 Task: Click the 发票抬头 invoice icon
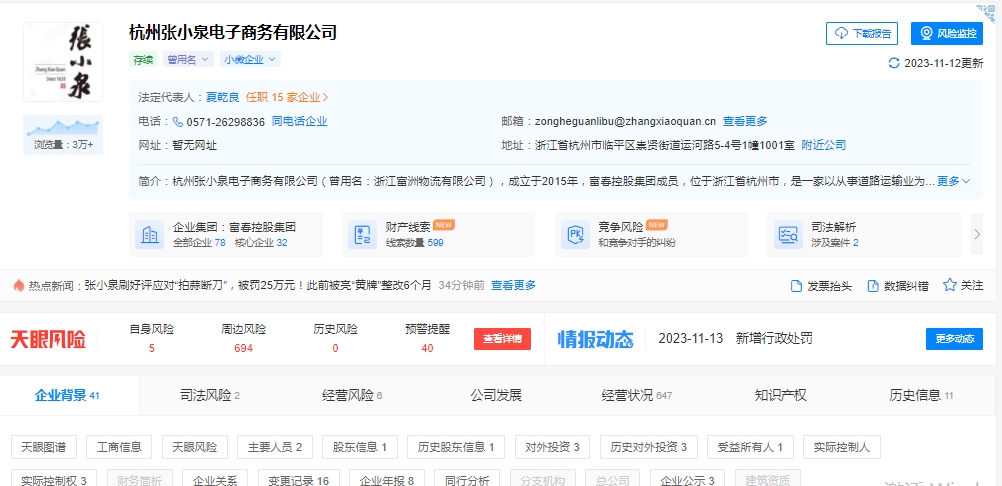(x=796, y=285)
